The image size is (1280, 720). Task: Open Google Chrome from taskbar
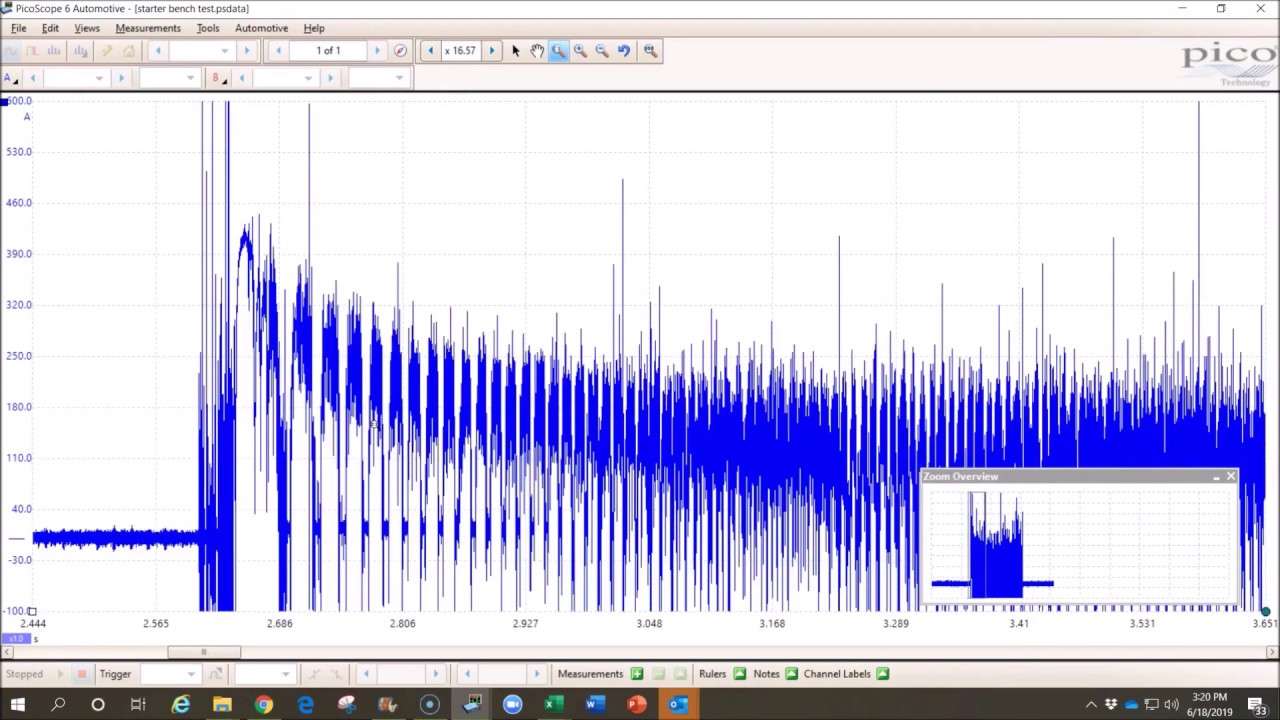(263, 705)
